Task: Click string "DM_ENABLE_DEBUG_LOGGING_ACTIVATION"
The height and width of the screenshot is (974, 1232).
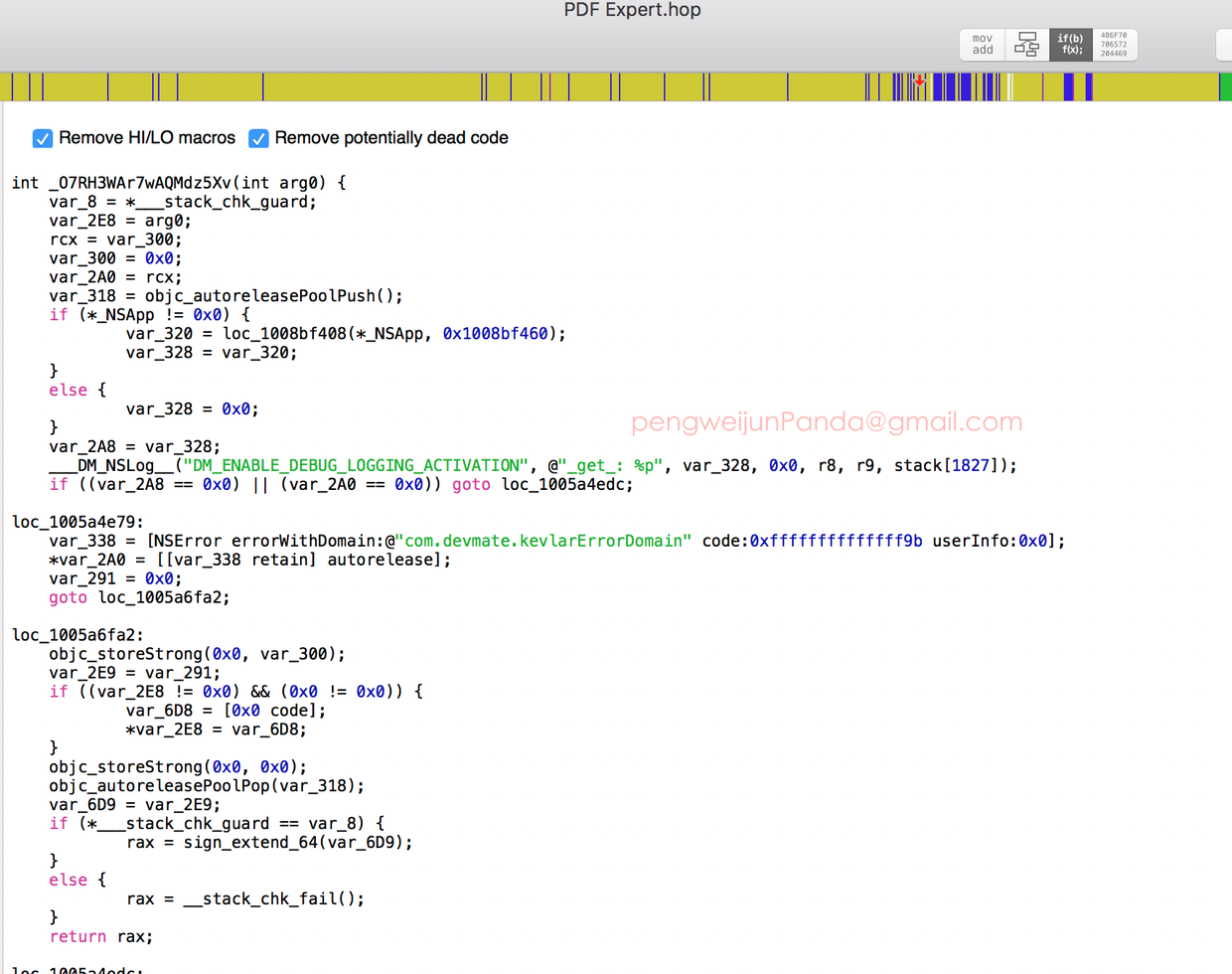Action: click(x=356, y=466)
